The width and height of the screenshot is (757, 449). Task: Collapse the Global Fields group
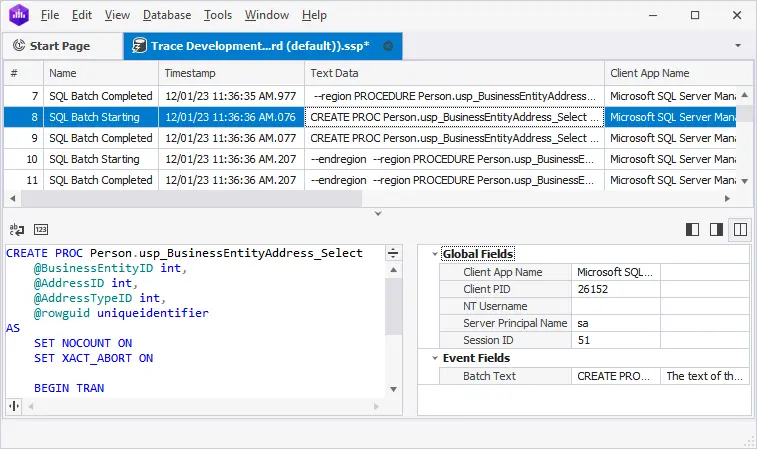coord(433,254)
